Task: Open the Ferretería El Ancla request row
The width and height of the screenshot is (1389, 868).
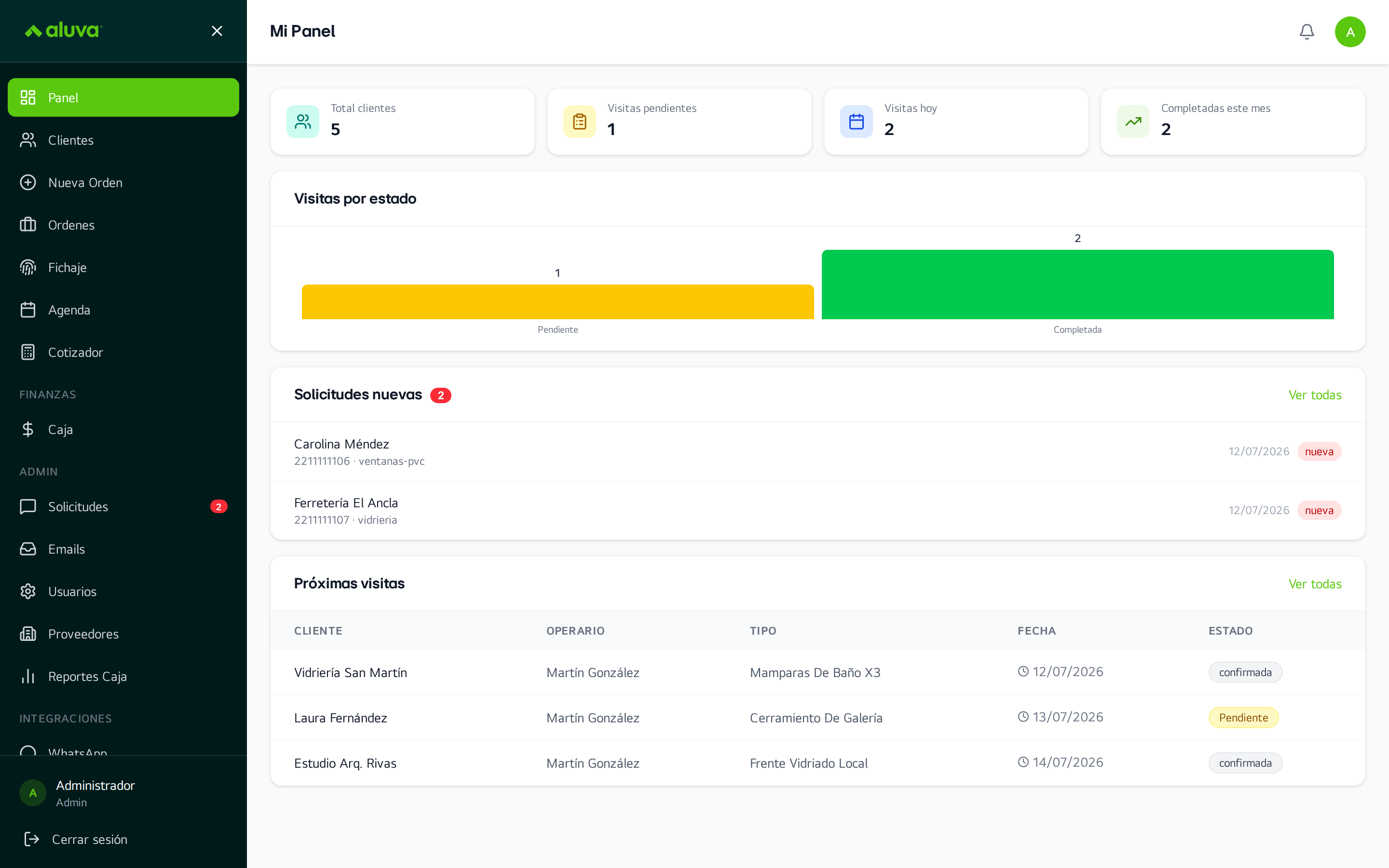Action: coord(818,510)
